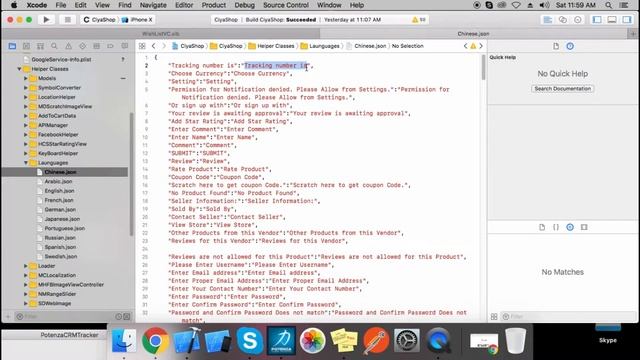Image resolution: width=640 pixels, height=360 pixels.
Task: Show the File inspector
Action: pos(556,46)
